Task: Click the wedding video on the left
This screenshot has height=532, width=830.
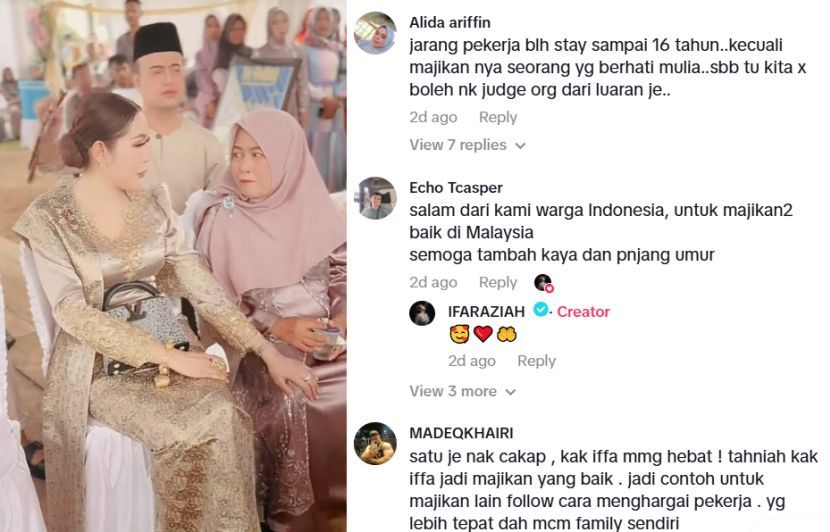Action: tap(173, 266)
